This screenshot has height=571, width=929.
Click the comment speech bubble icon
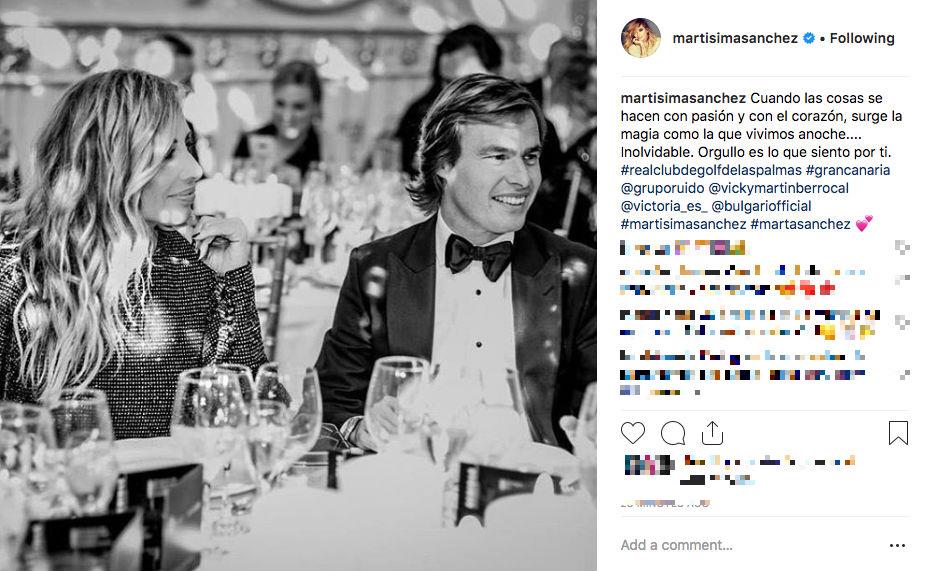673,433
